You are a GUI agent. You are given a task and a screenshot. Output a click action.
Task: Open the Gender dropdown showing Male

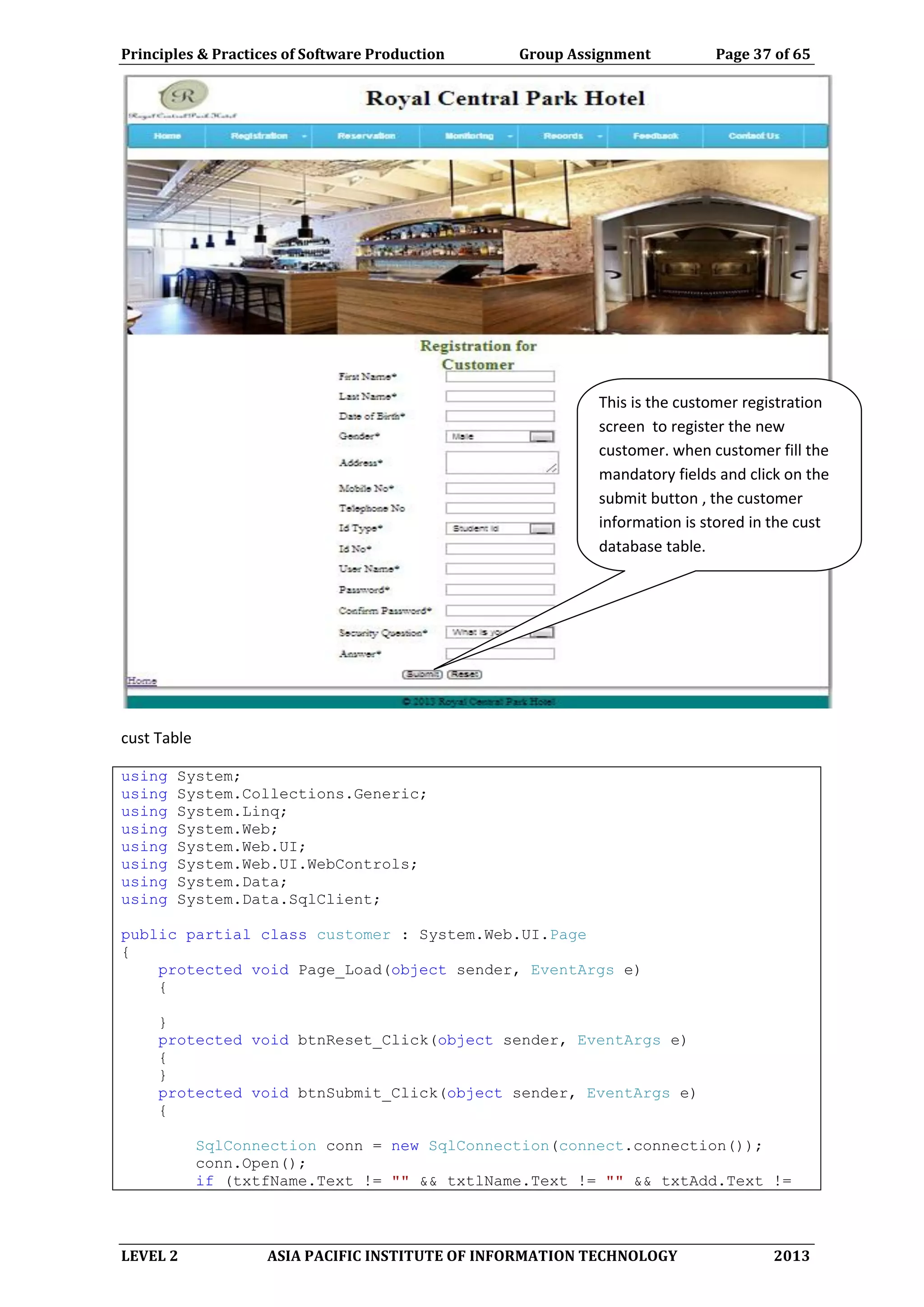click(x=542, y=436)
